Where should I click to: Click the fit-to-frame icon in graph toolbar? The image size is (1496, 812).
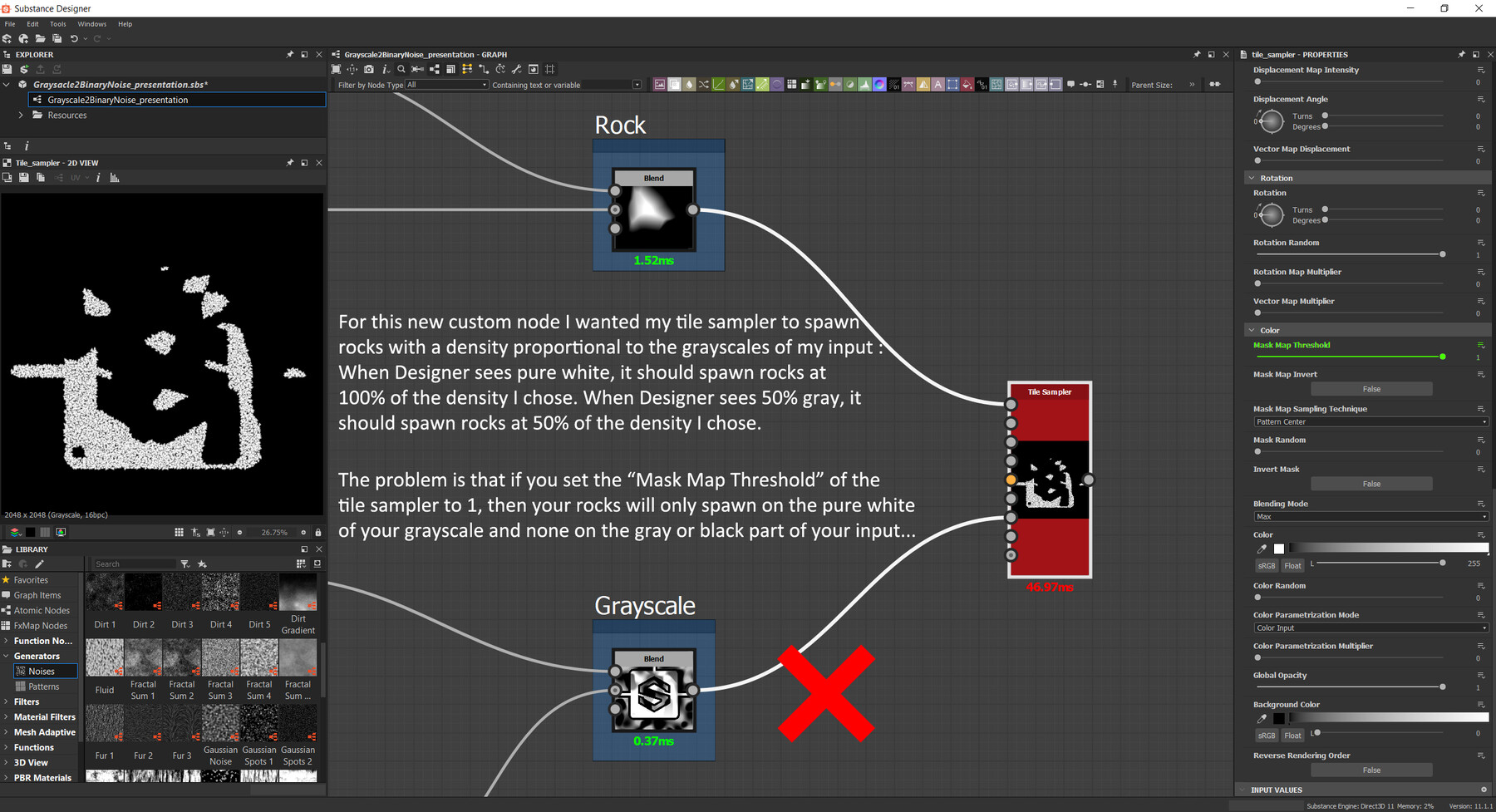[336, 69]
